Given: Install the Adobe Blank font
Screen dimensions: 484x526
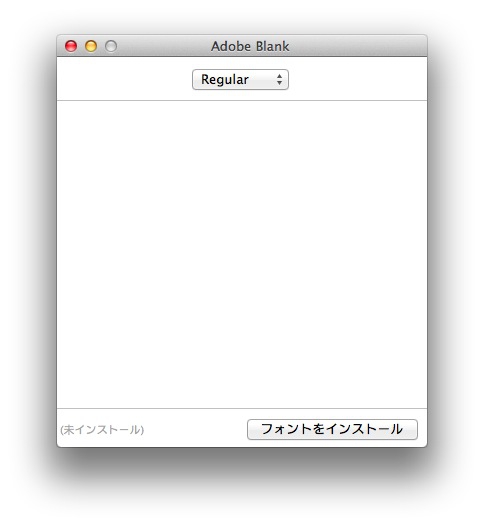Looking at the screenshot, I should click(332, 429).
